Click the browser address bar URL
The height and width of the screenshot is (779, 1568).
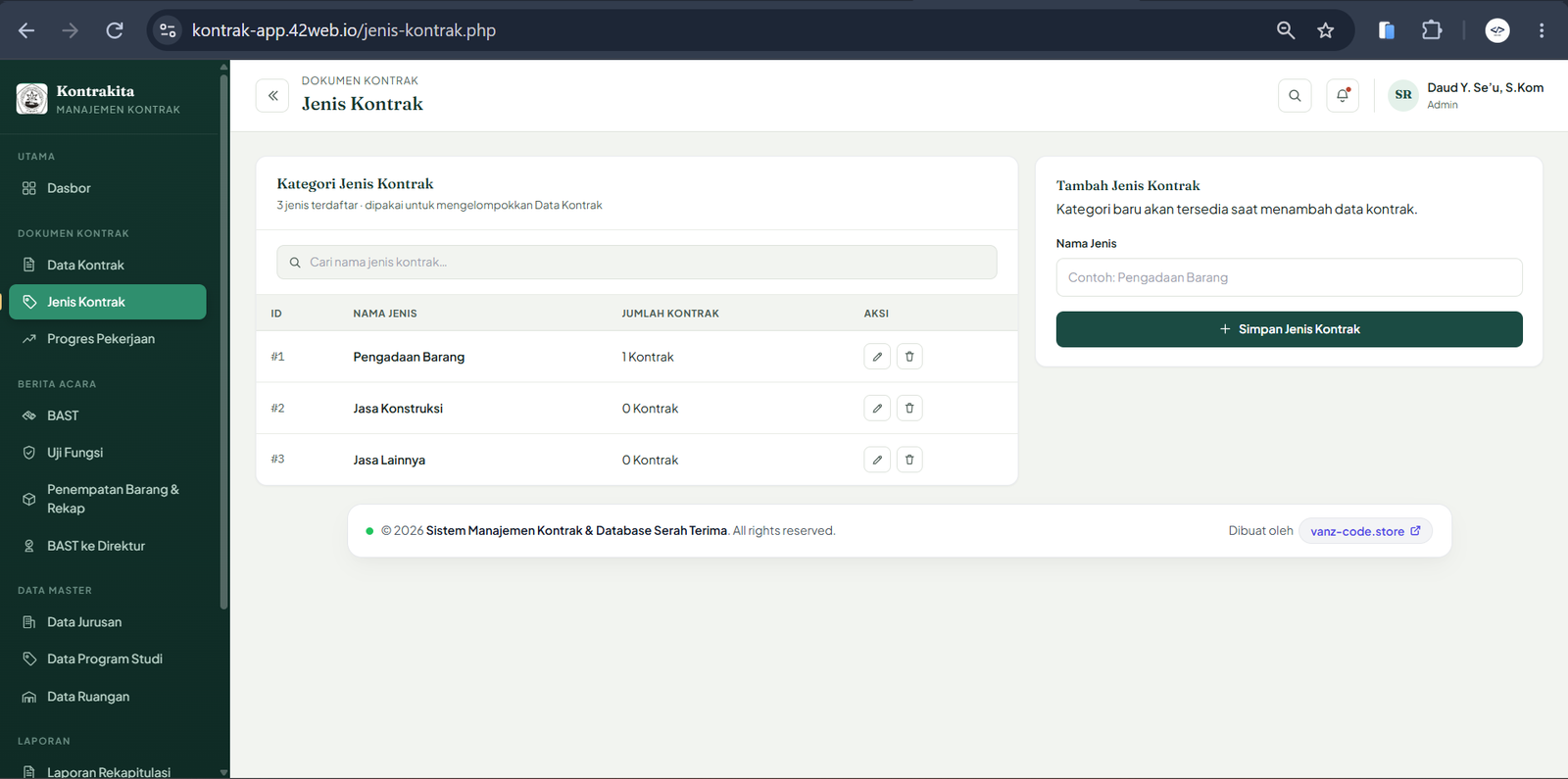(x=344, y=30)
